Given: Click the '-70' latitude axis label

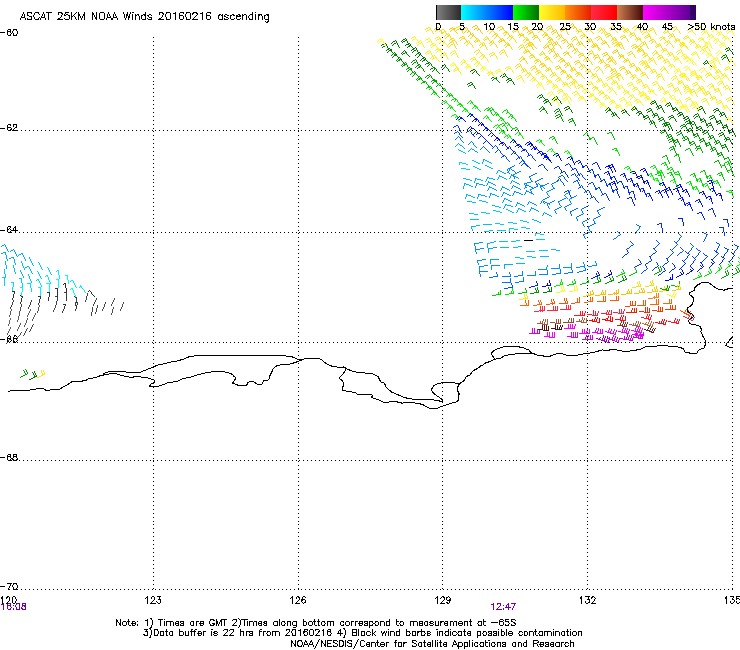Looking at the screenshot, I should [x=9, y=586].
